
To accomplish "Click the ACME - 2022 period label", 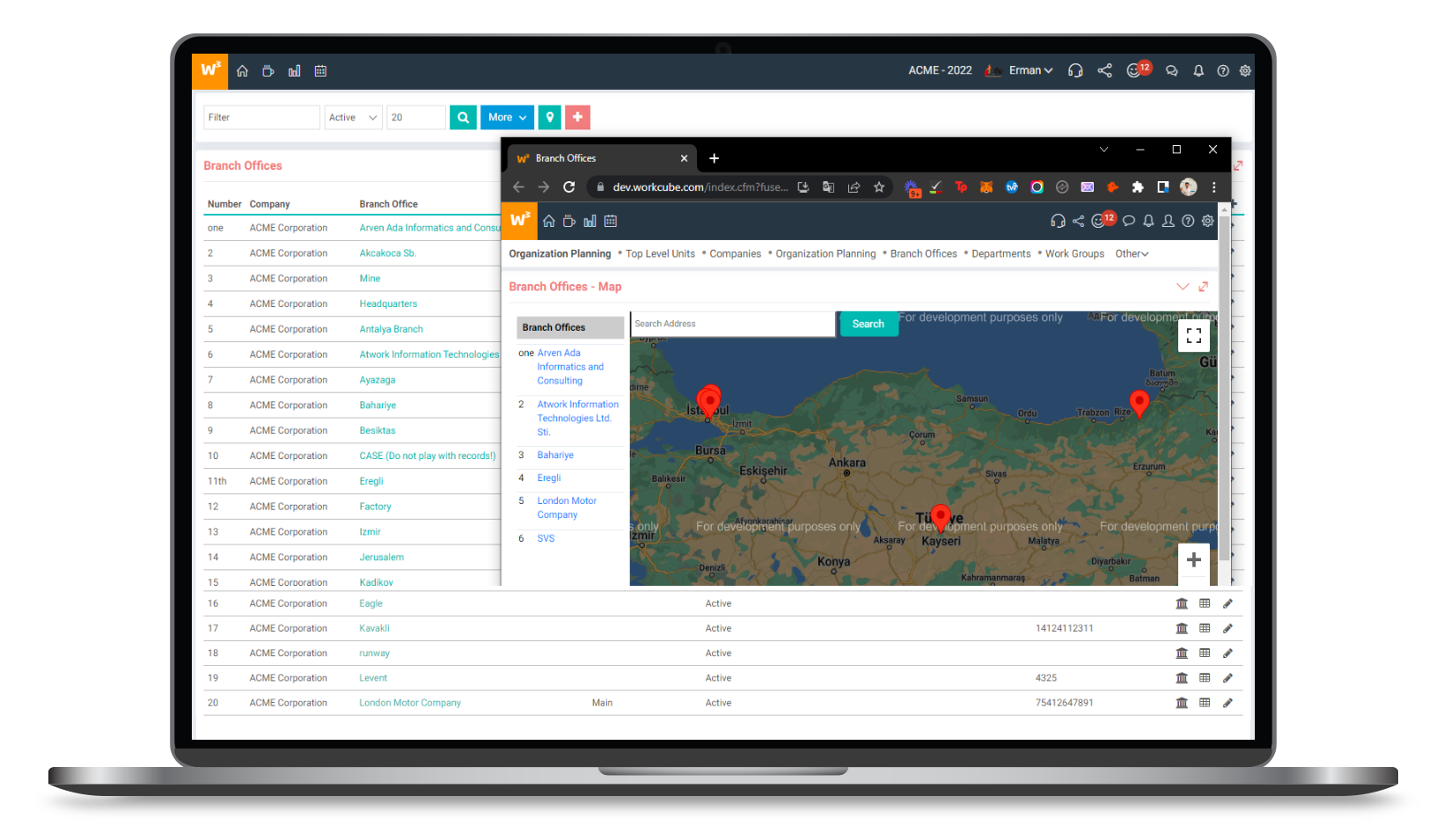I will (x=940, y=70).
